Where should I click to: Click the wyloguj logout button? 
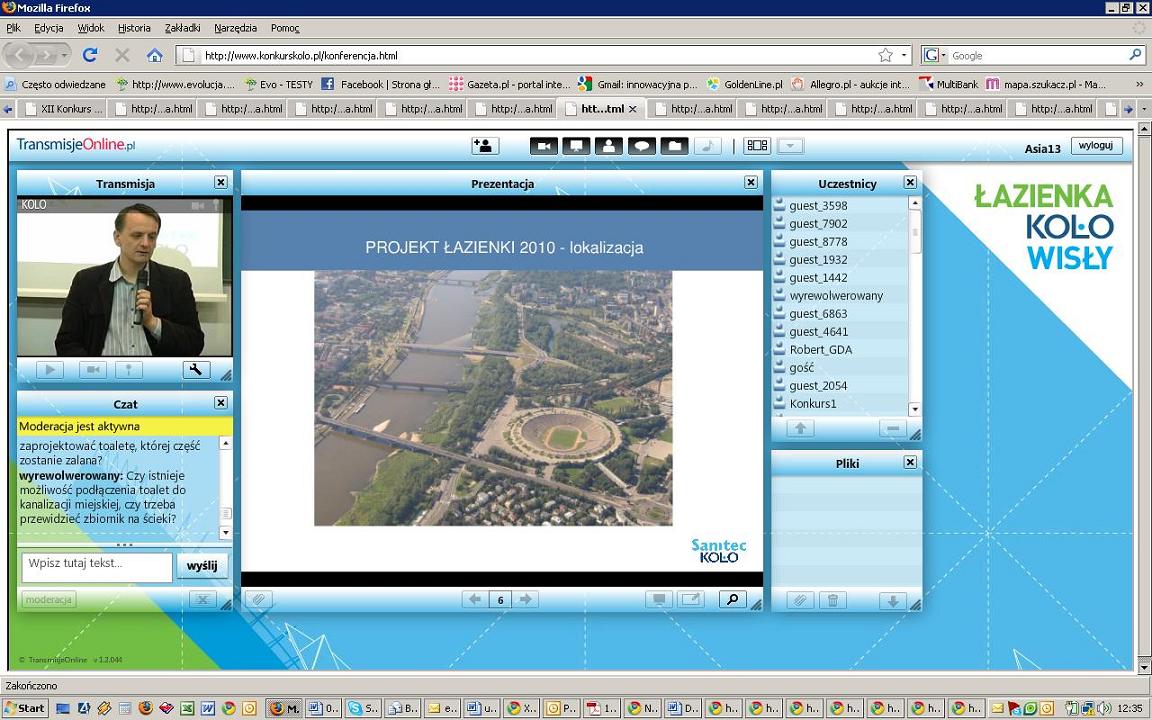tap(1096, 145)
